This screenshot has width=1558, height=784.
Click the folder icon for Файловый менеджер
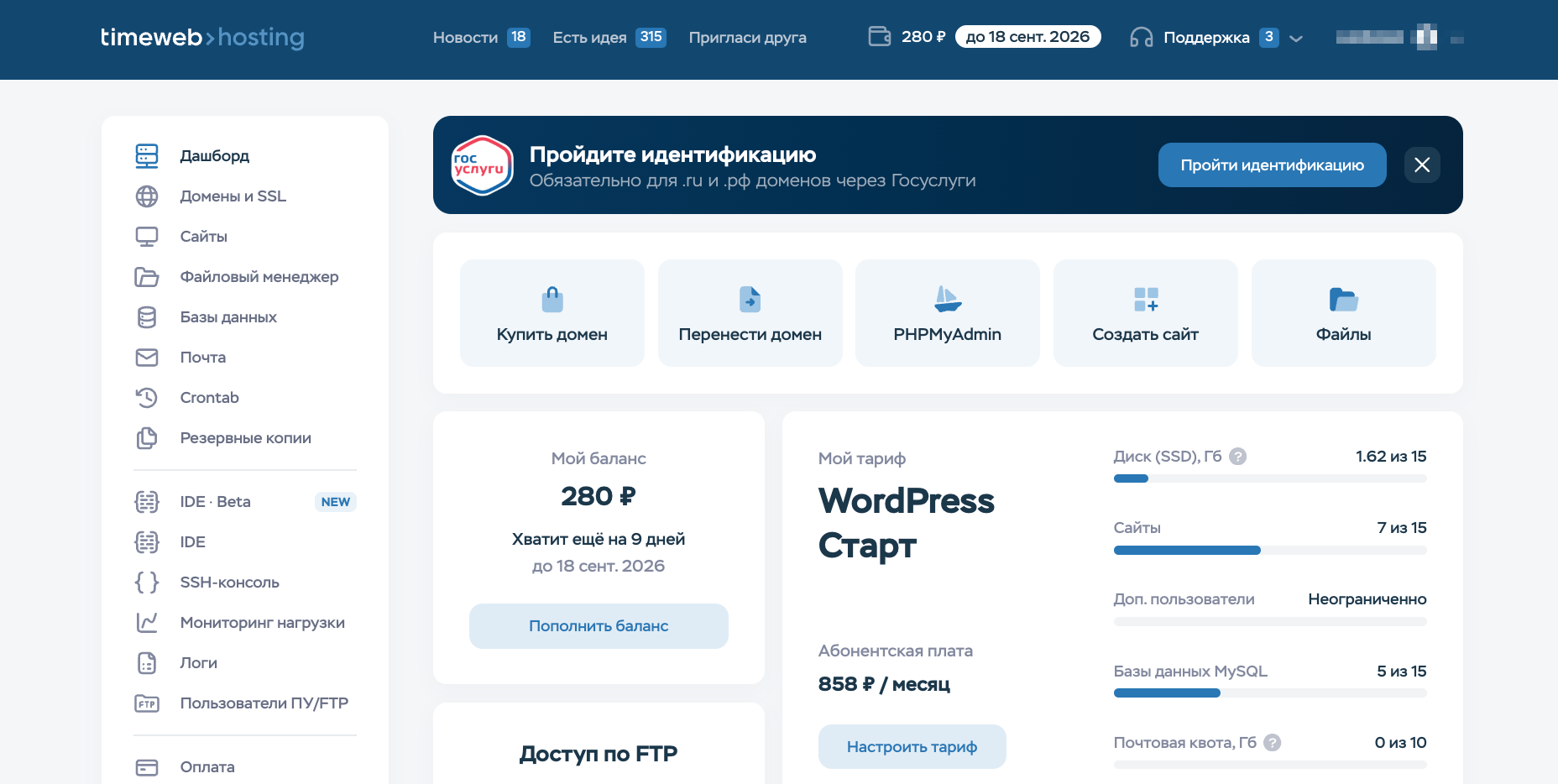pyautogui.click(x=147, y=276)
